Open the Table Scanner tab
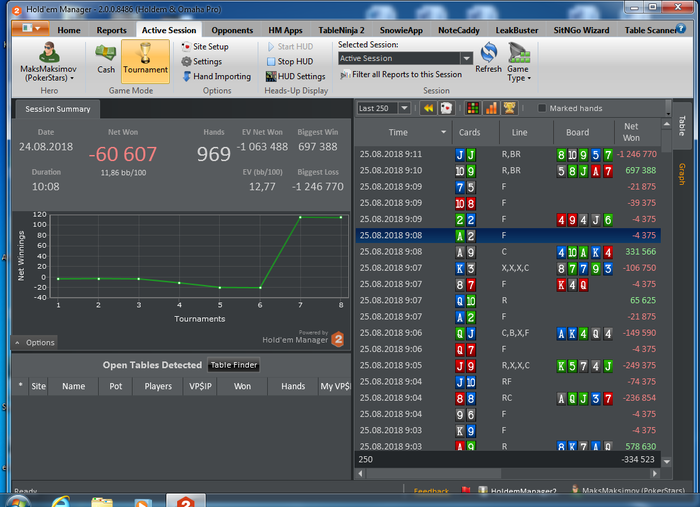 650,30
